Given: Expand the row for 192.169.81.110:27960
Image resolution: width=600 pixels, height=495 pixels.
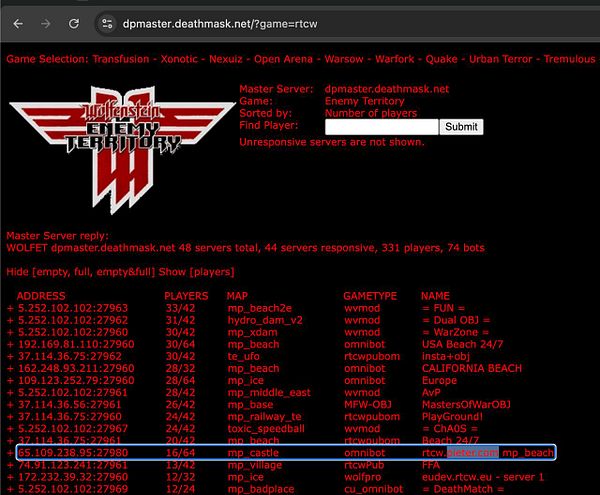Looking at the screenshot, I should 10,344.
